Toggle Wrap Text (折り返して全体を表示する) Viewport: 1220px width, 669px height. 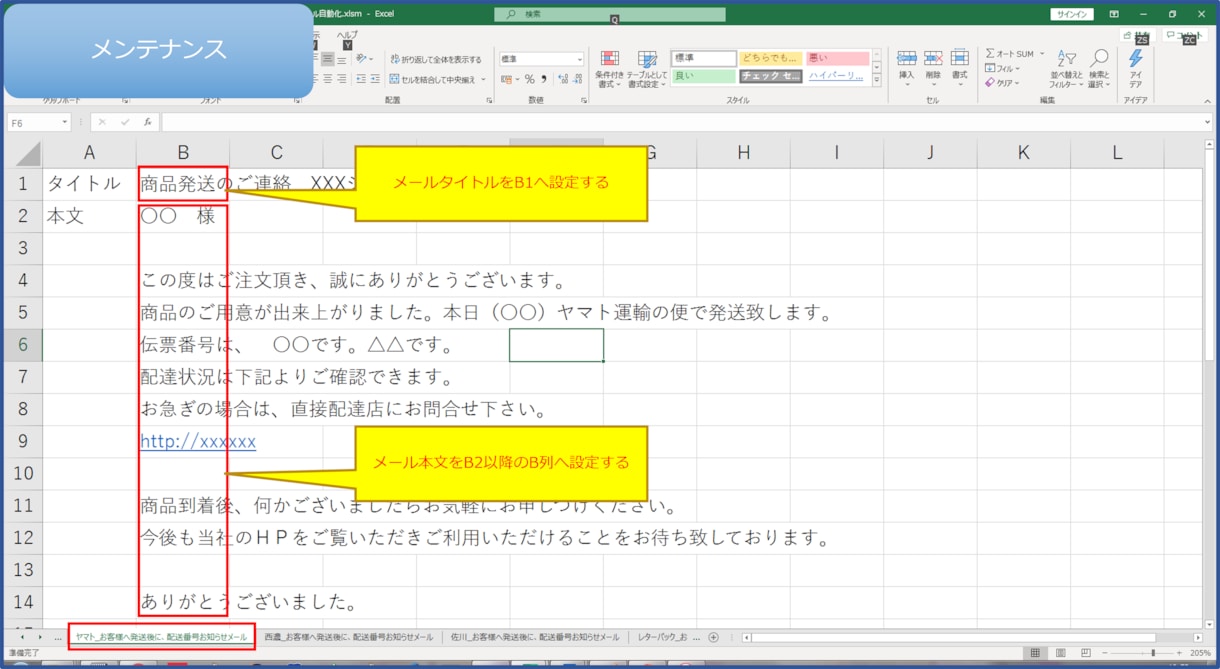pos(435,59)
